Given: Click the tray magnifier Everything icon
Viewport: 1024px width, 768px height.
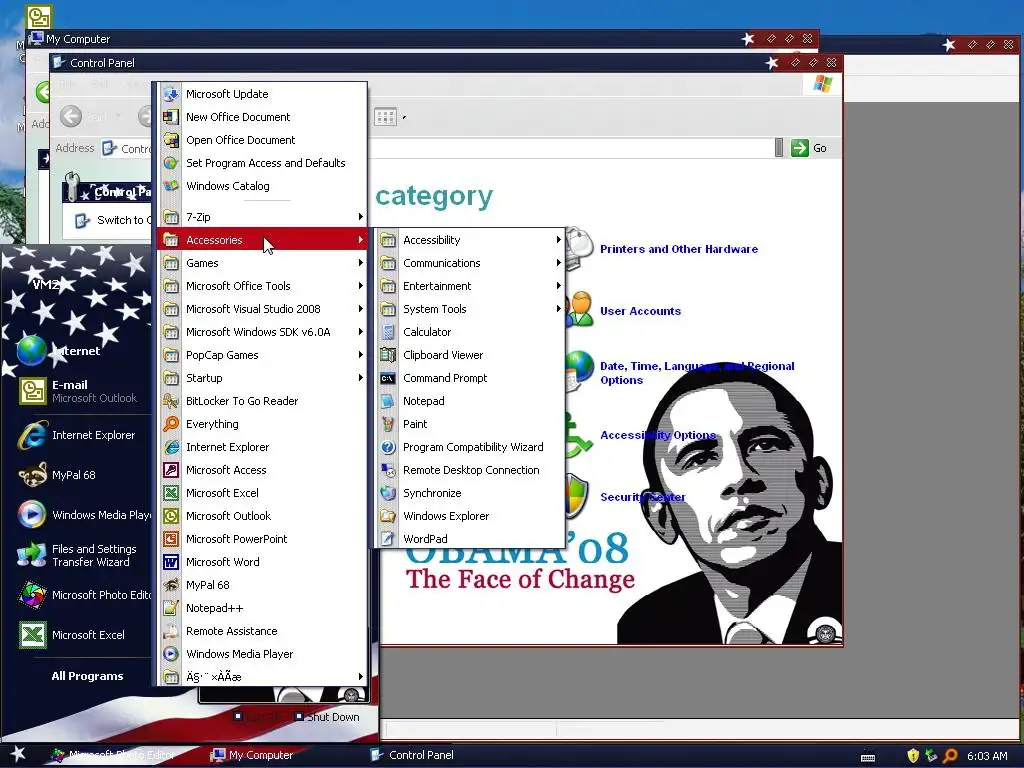Looking at the screenshot, I should pos(950,756).
